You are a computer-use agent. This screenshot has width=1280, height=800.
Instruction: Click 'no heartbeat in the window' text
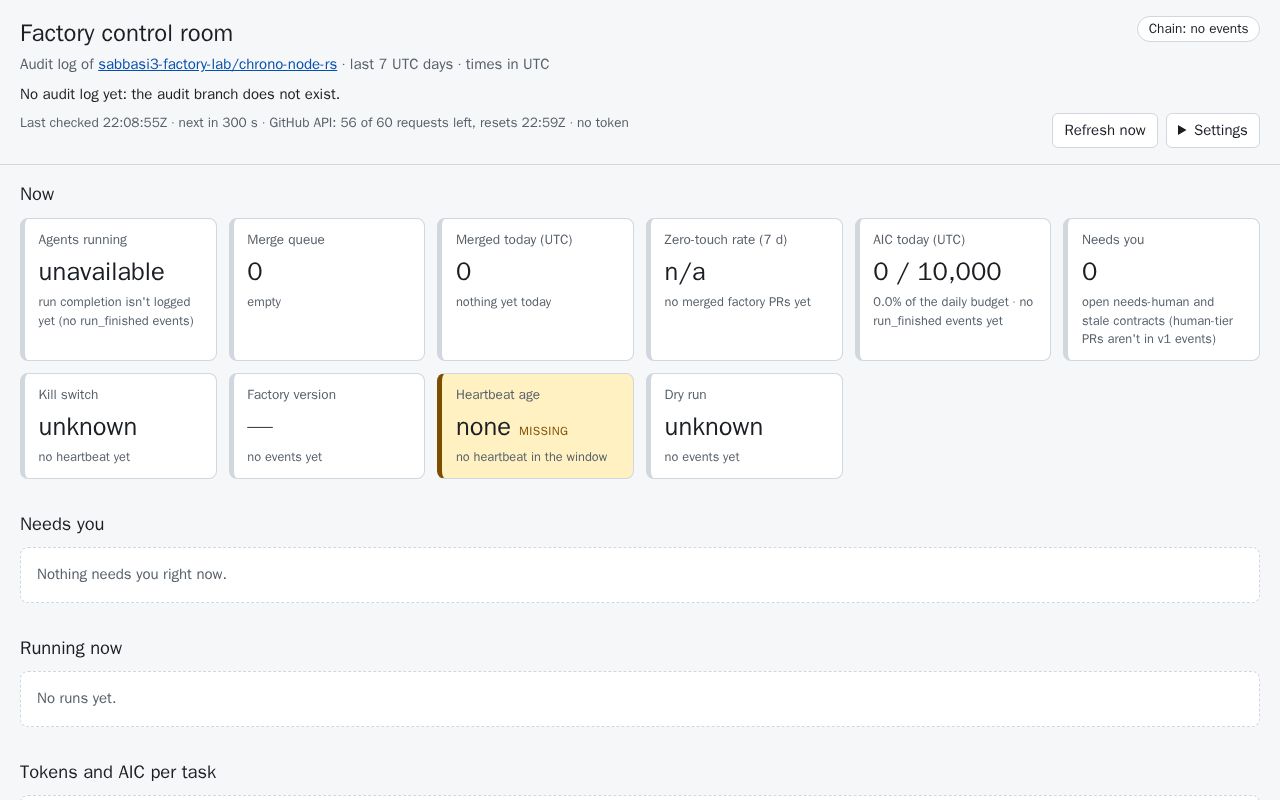531,457
